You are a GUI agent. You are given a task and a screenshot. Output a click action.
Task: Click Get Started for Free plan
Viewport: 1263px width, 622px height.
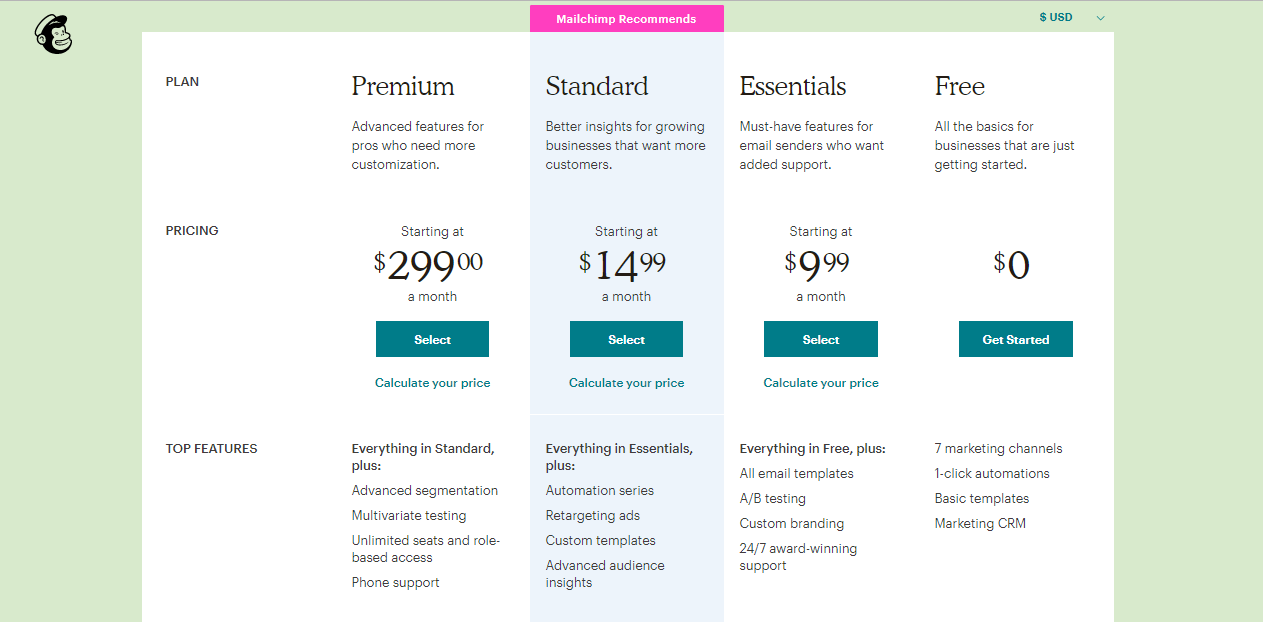tap(1015, 339)
